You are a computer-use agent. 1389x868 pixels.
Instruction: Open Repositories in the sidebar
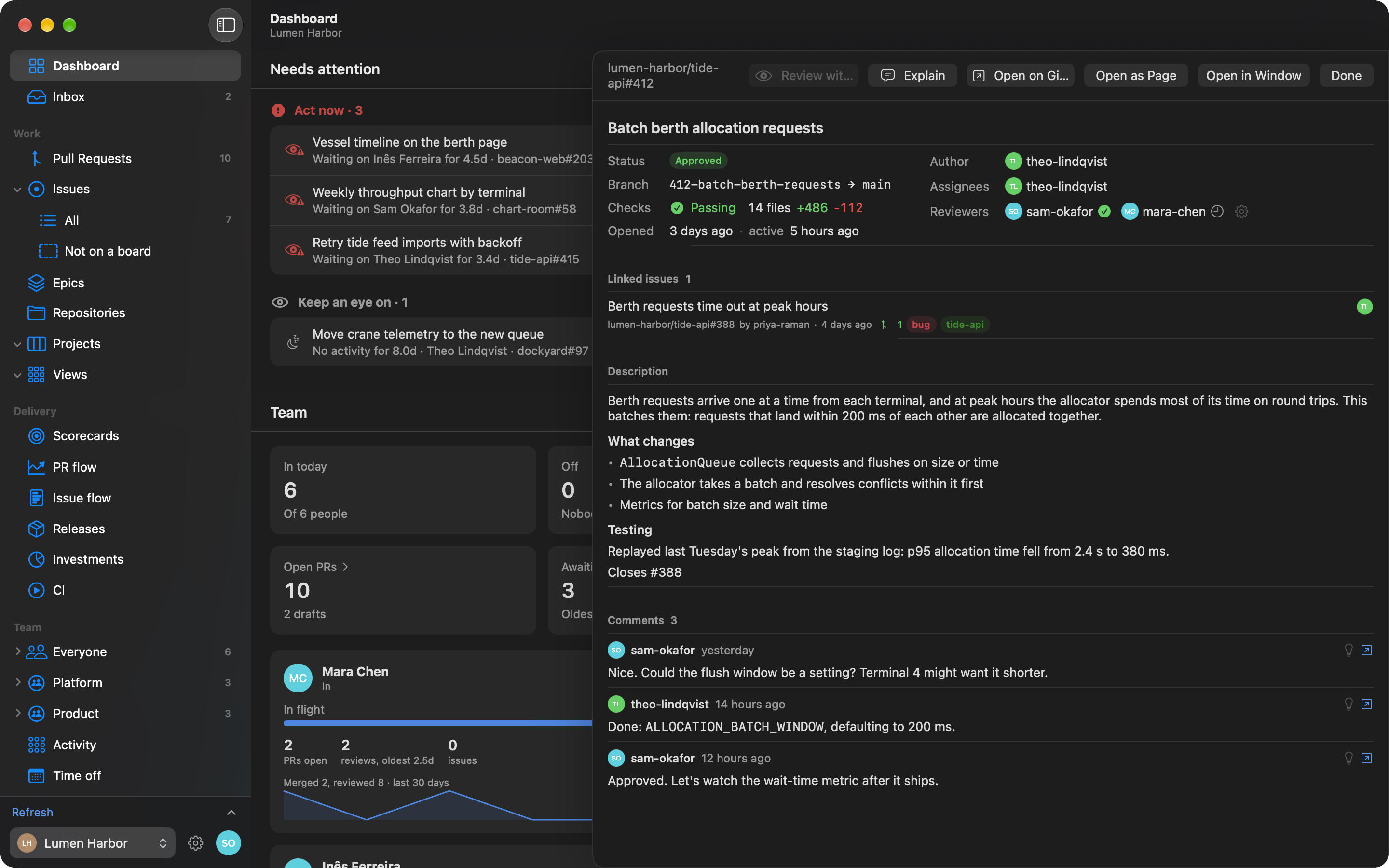tap(125, 312)
